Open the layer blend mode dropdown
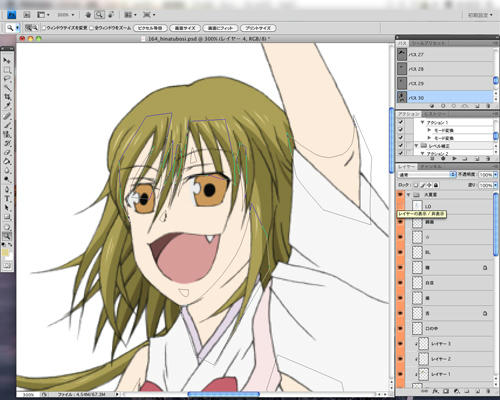The image size is (500, 400). click(x=427, y=175)
